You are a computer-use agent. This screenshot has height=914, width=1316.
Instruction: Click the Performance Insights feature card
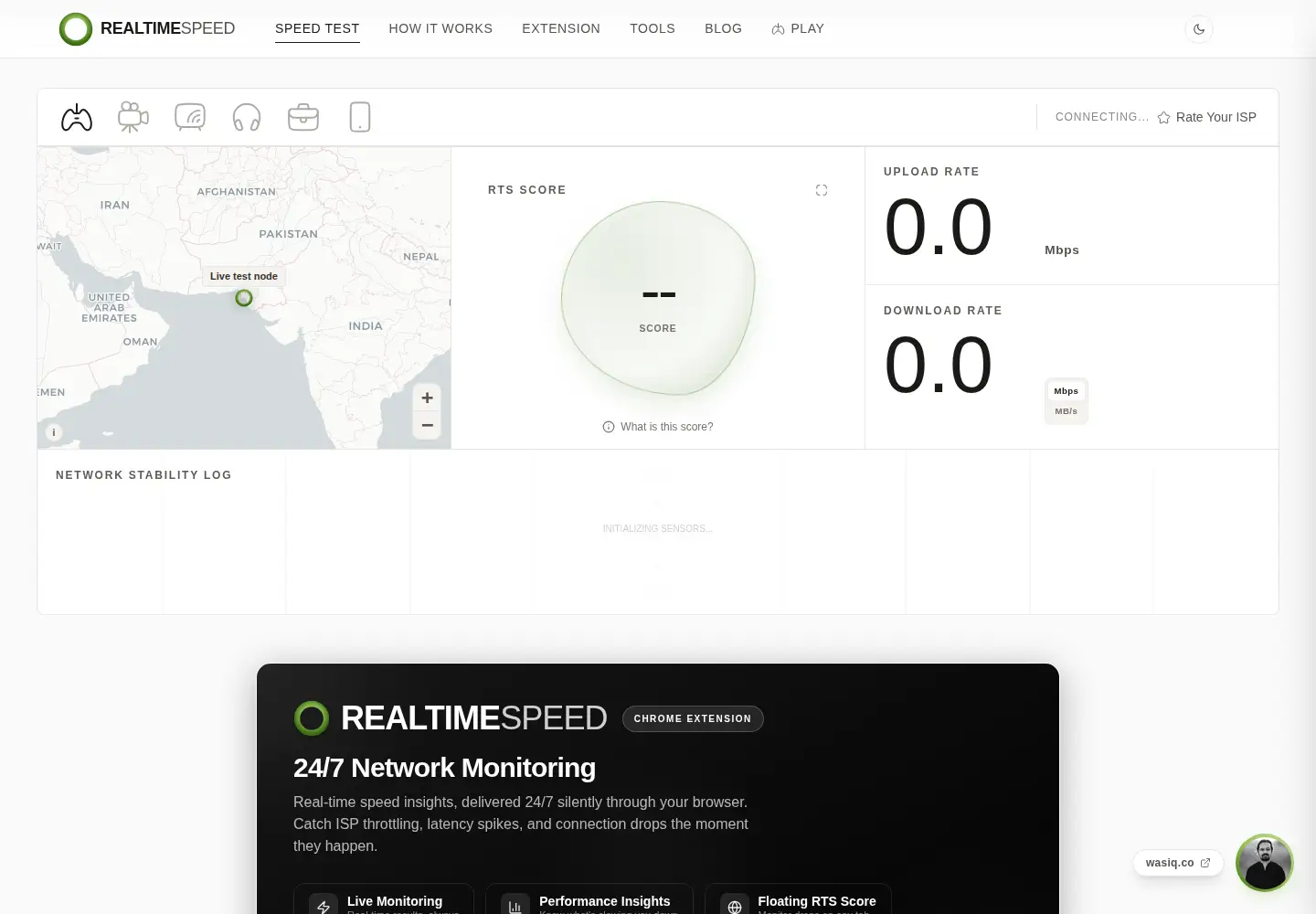[589, 899]
